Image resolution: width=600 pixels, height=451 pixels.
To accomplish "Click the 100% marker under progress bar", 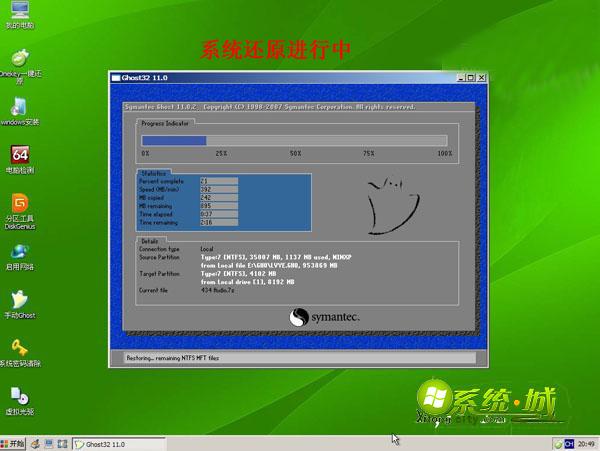I will (445, 153).
